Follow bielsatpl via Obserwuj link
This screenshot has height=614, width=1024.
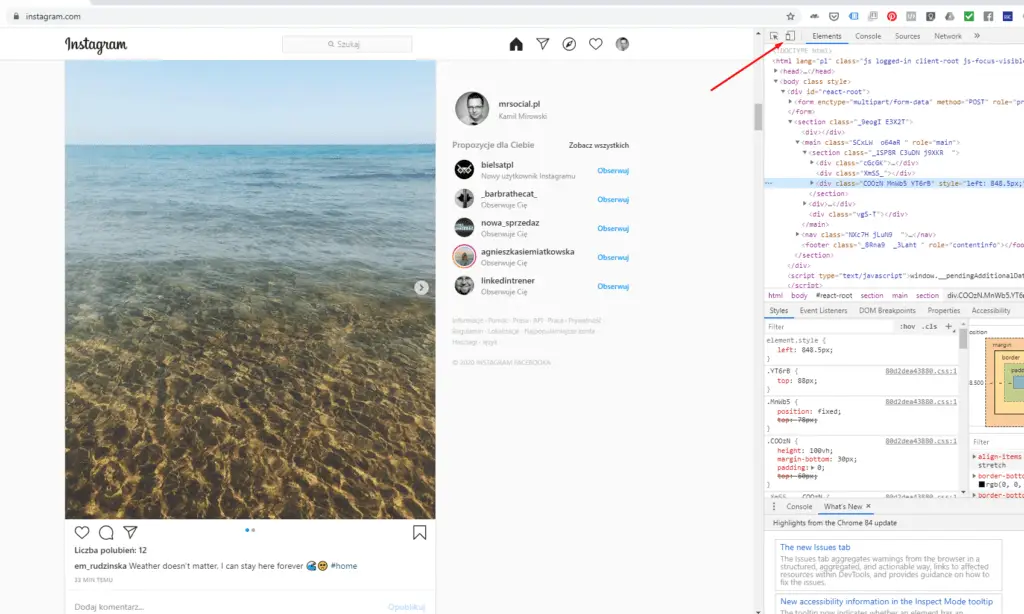click(612, 170)
